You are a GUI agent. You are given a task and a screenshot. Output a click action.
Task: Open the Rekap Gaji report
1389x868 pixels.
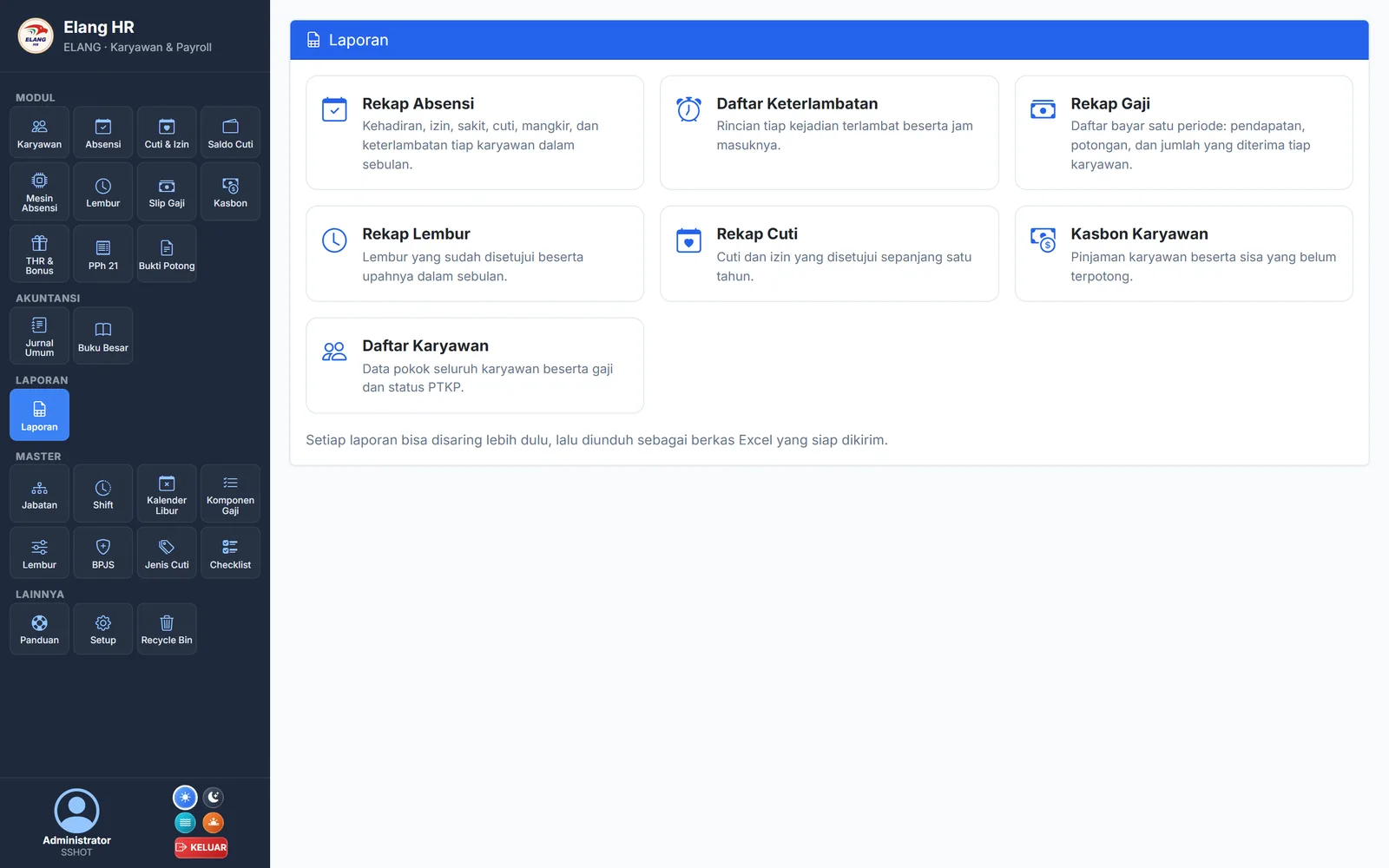coord(1183,133)
